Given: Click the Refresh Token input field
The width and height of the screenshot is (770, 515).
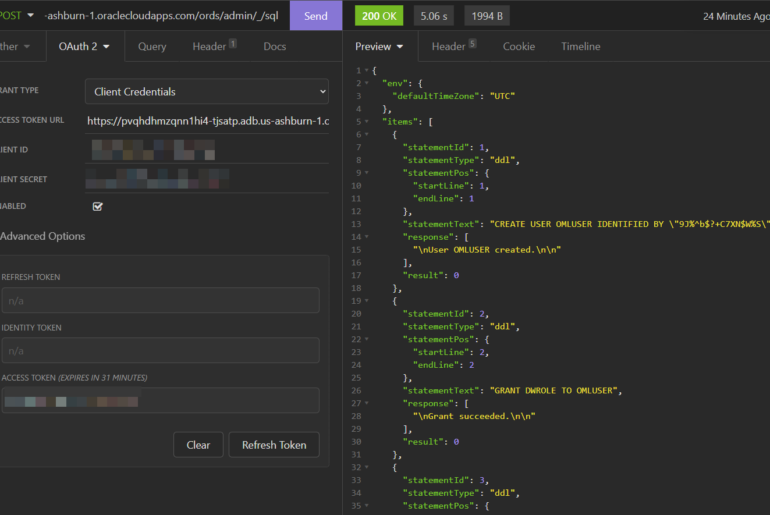Looking at the screenshot, I should click(161, 300).
